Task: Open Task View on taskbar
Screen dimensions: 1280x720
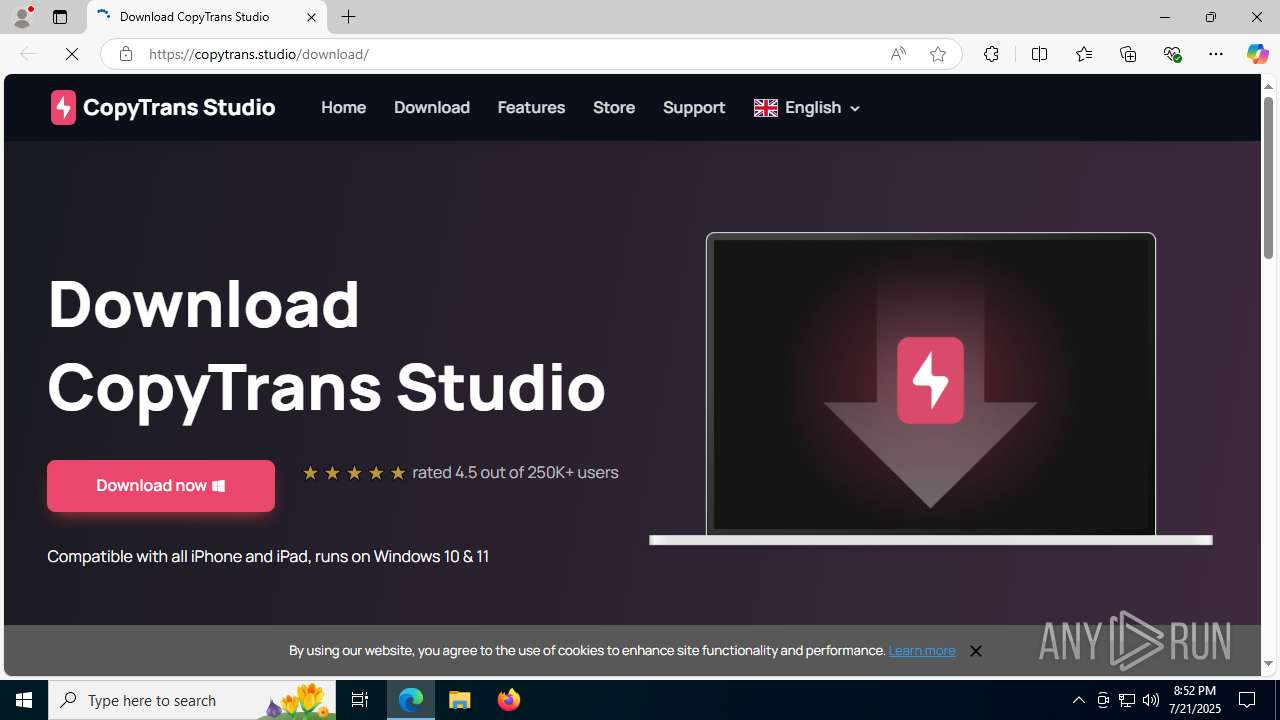Action: [x=360, y=700]
